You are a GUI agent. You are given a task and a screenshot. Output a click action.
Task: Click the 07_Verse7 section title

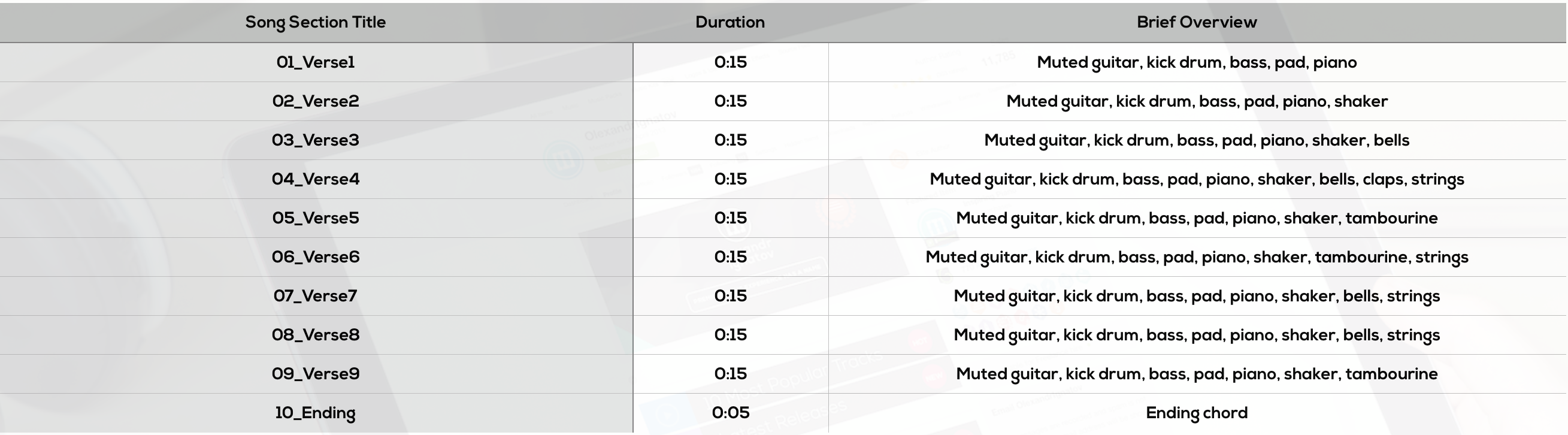click(x=315, y=296)
